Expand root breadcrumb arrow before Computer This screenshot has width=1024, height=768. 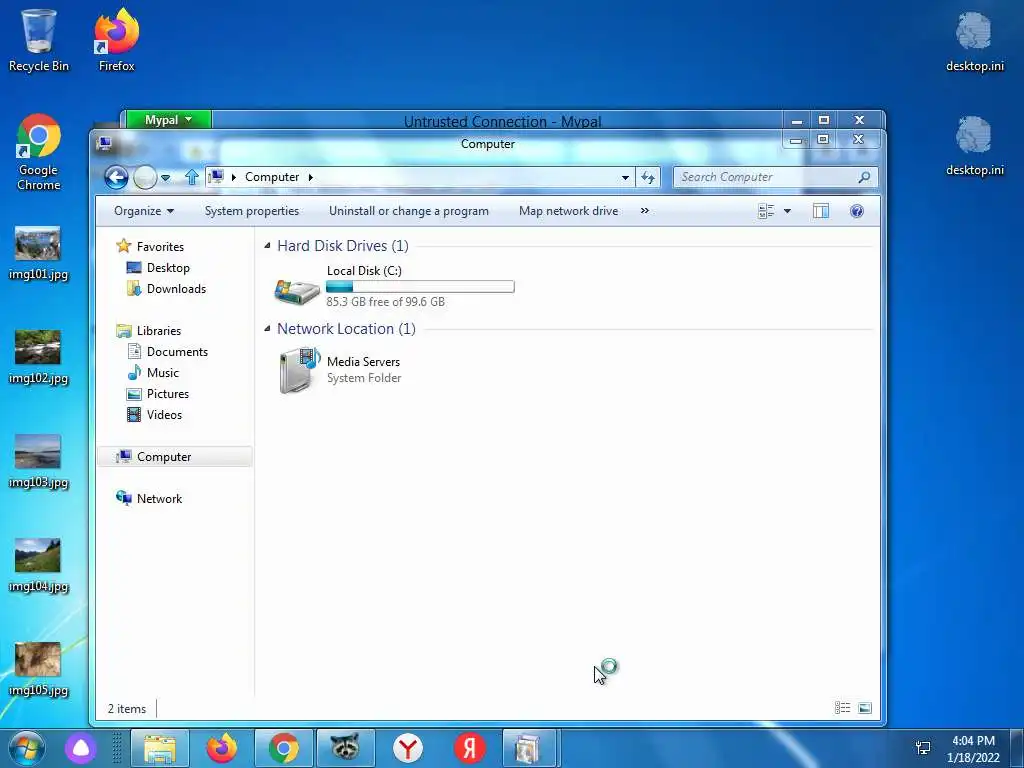coord(234,177)
